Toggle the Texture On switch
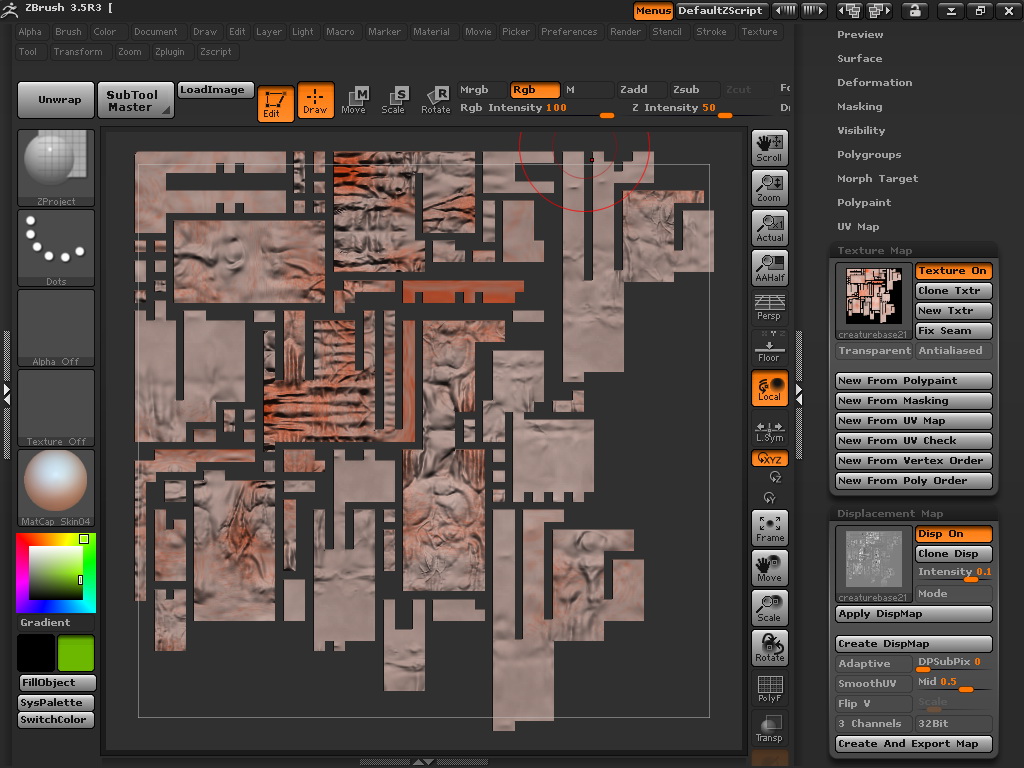Viewport: 1024px width, 768px height. (x=953, y=271)
